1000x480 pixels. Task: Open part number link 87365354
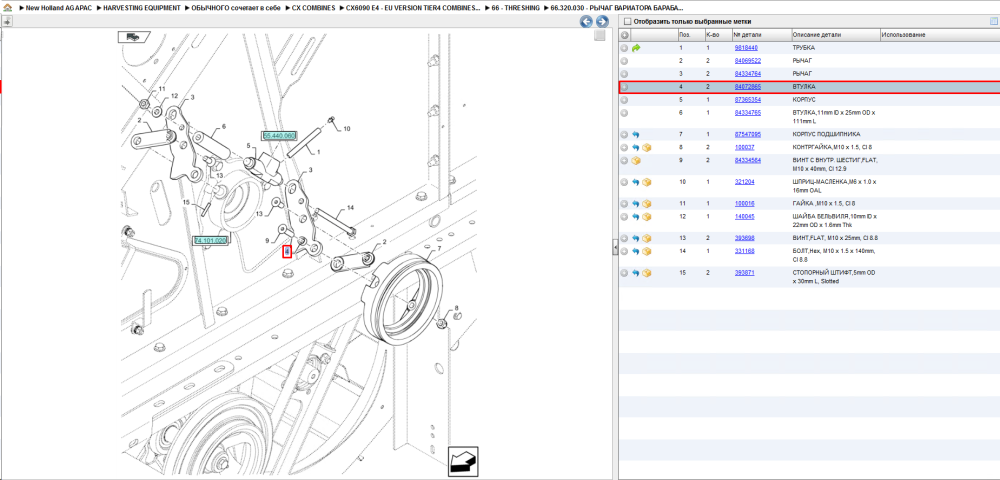pyautogui.click(x=747, y=100)
